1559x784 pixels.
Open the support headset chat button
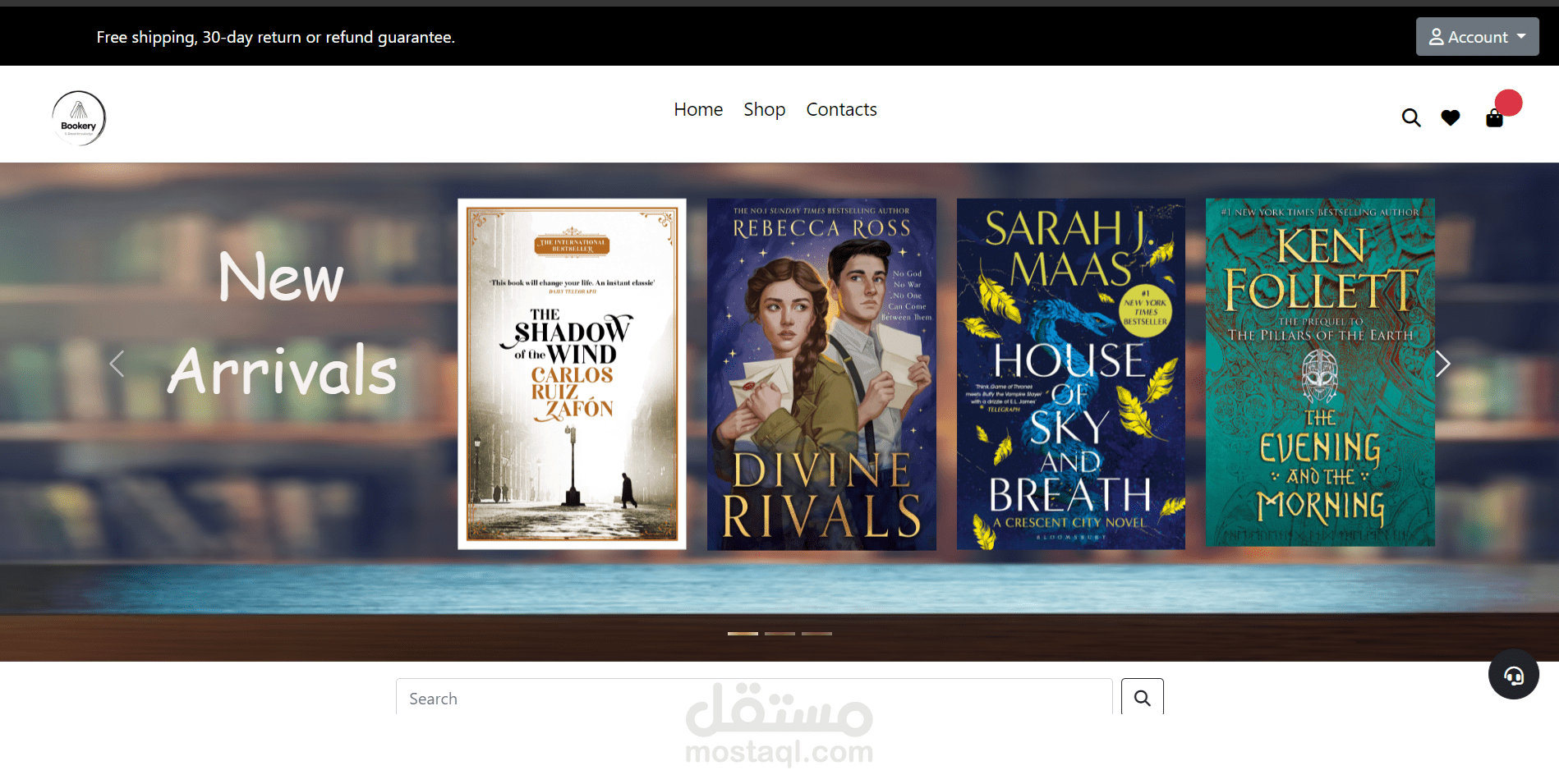[x=1513, y=675]
